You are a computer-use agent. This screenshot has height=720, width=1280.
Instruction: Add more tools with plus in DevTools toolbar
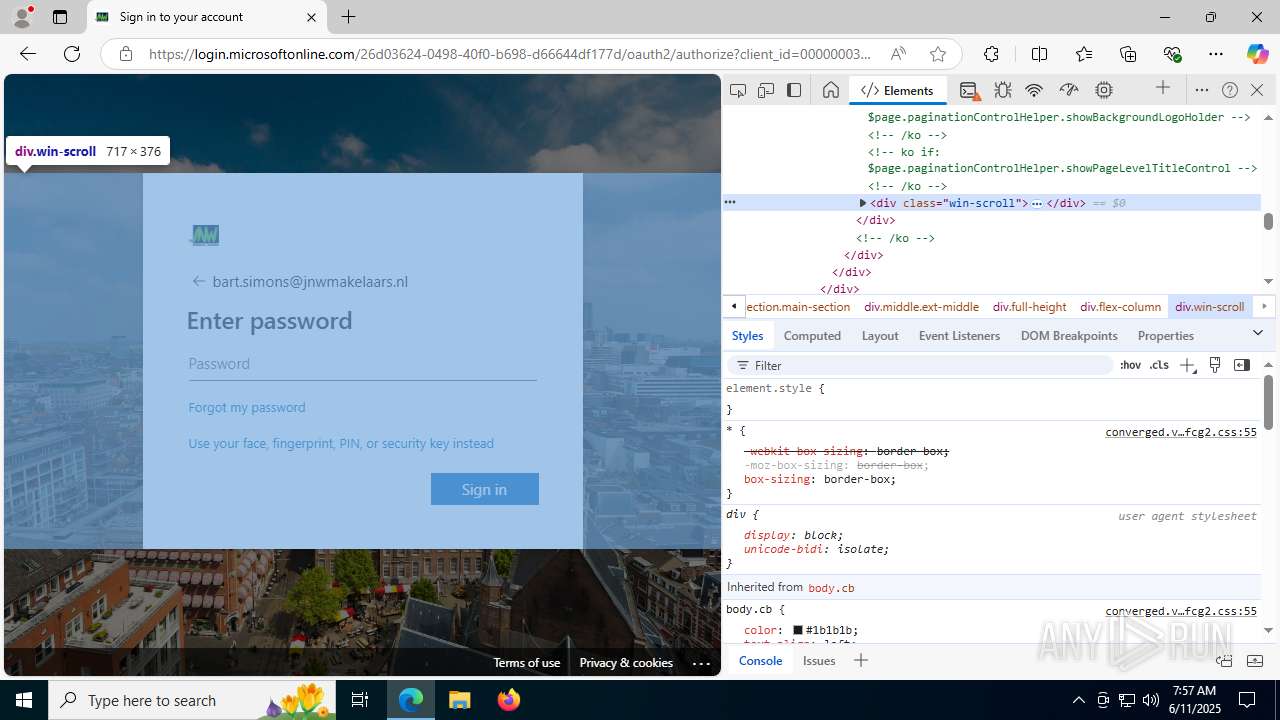click(x=1163, y=89)
